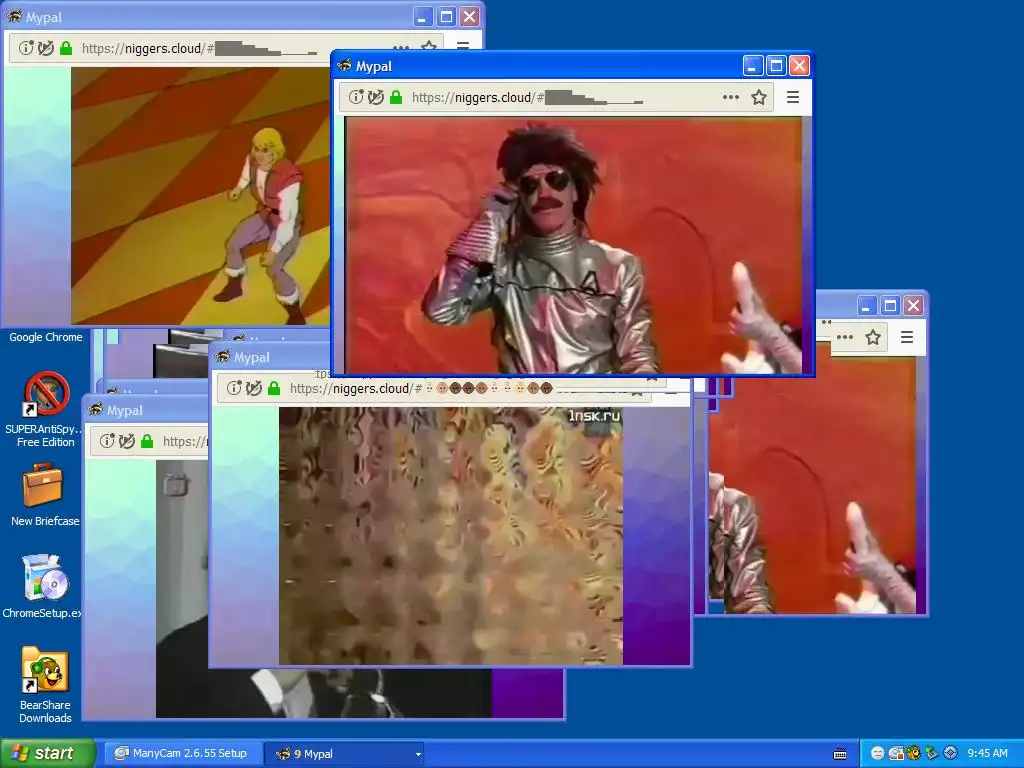Click address bar in silver-suit video window
Screen dimensions: 1024x768
(556, 97)
